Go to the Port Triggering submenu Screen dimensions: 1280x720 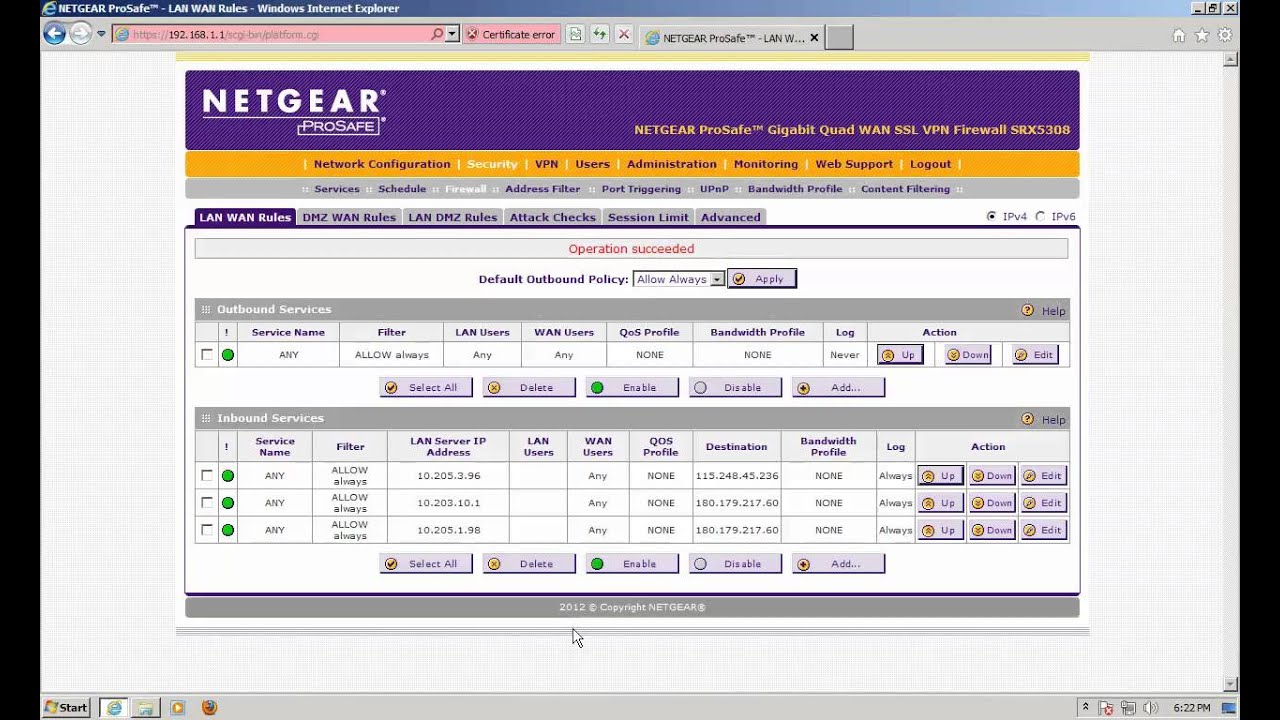click(641, 189)
